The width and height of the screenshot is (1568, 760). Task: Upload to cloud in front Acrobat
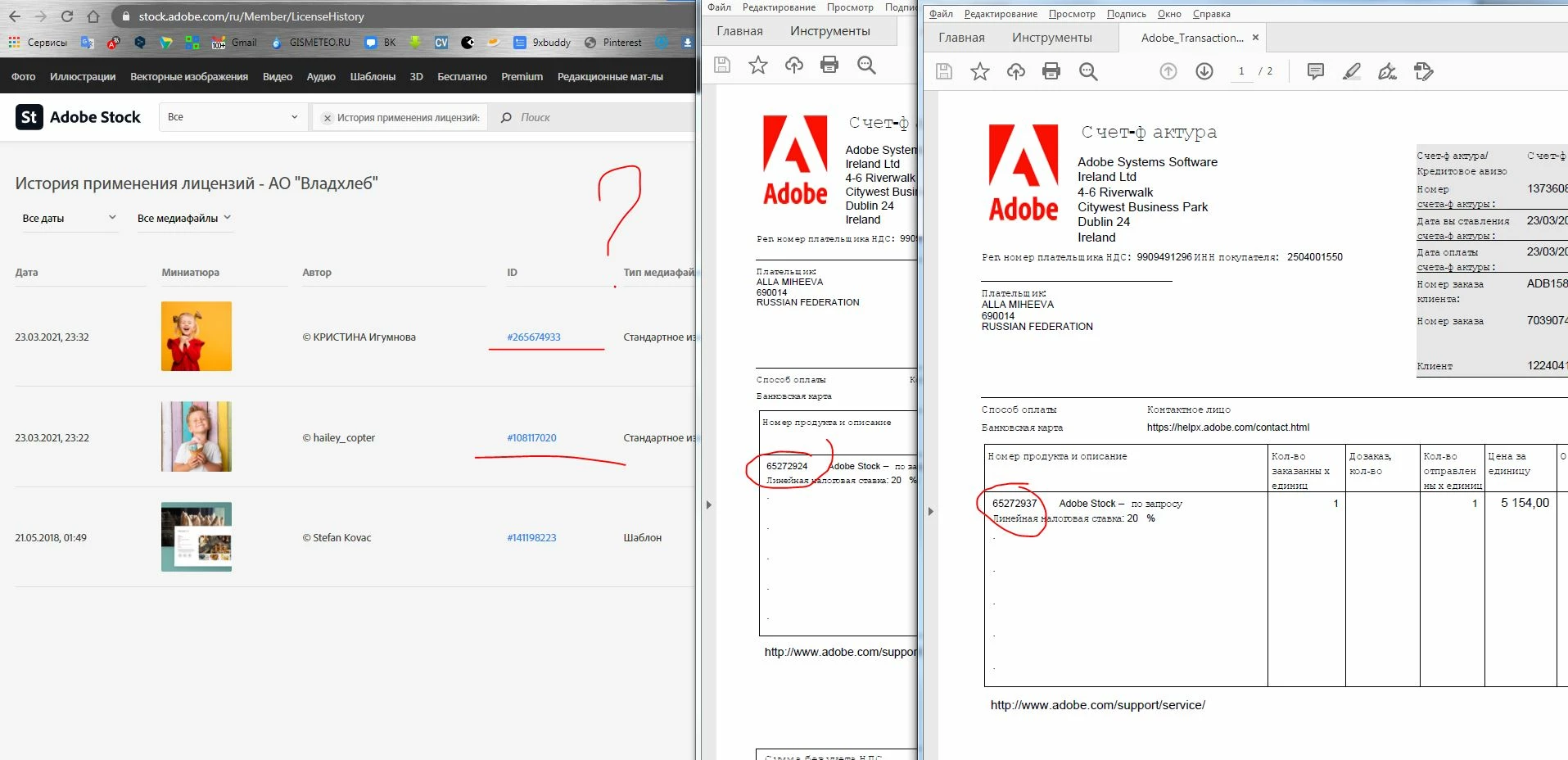pyautogui.click(x=1016, y=71)
